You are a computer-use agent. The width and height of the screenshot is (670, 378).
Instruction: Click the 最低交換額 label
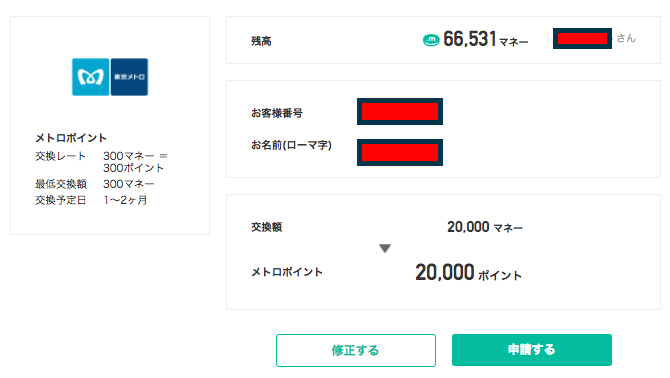pyautogui.click(x=61, y=184)
